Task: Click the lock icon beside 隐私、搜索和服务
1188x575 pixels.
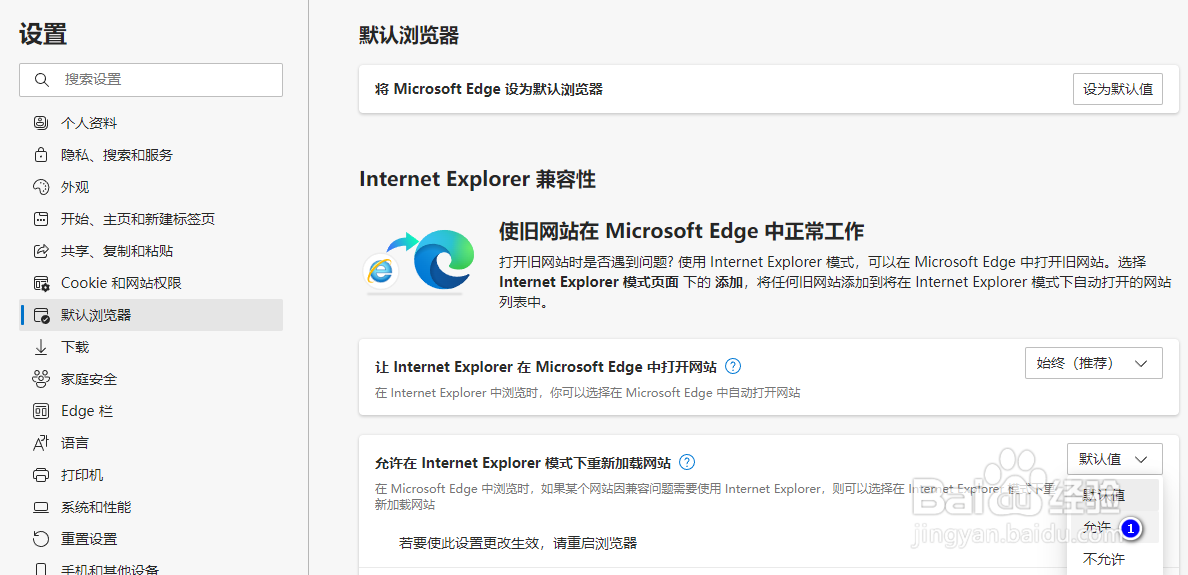Action: [x=41, y=155]
